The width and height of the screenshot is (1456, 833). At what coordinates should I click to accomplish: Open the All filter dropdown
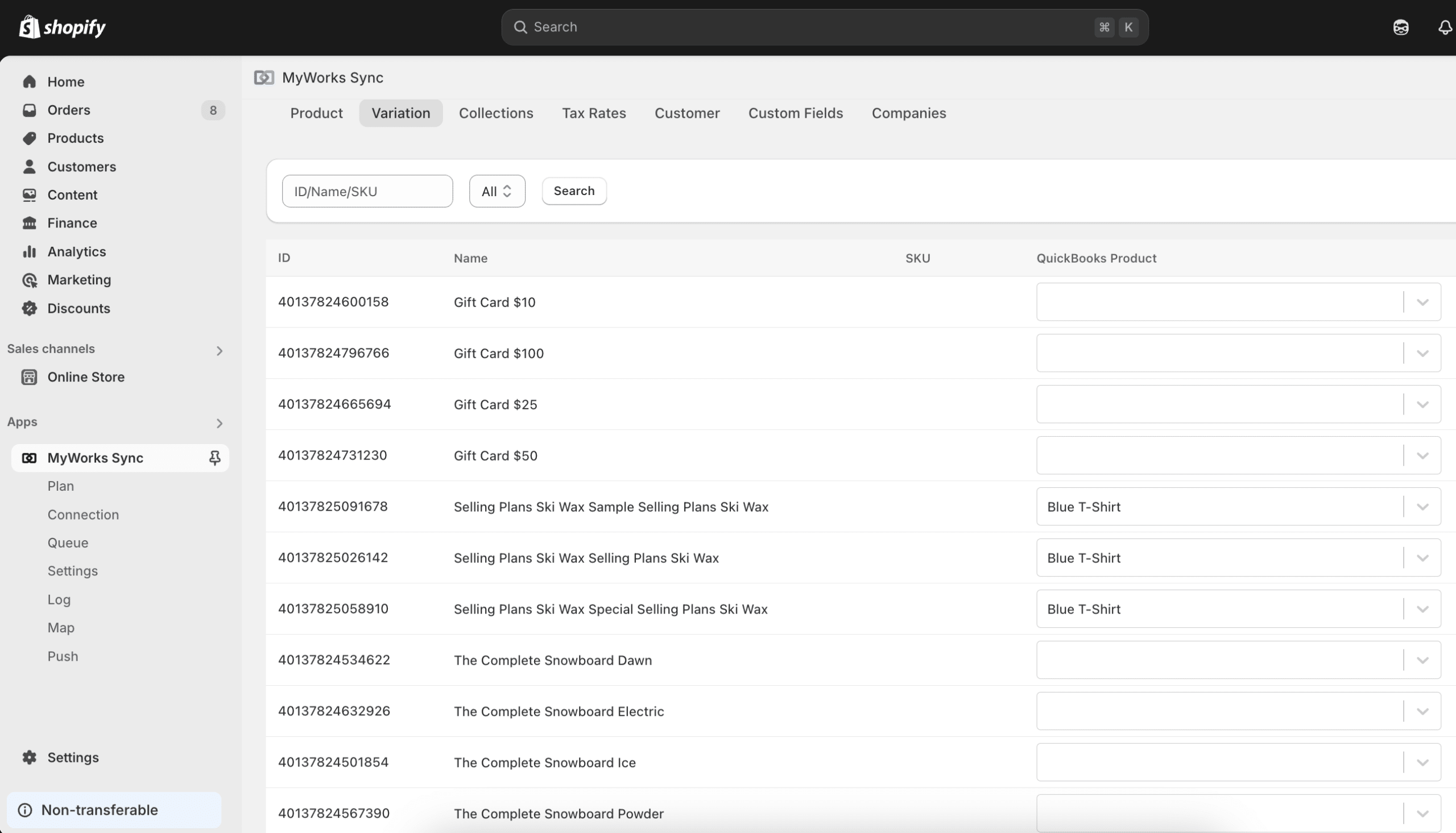point(496,190)
